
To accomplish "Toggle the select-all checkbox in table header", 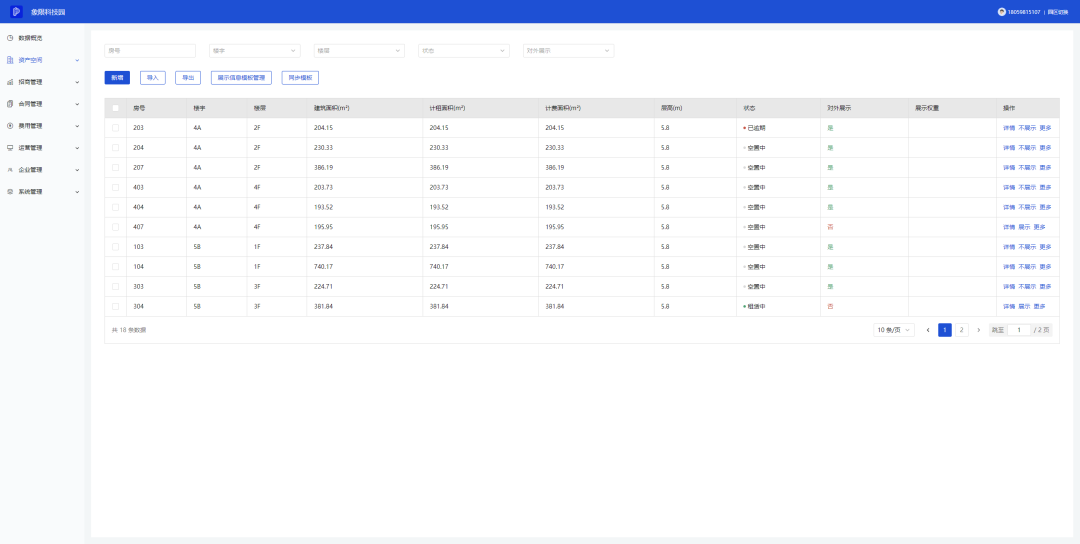I will coord(115,108).
